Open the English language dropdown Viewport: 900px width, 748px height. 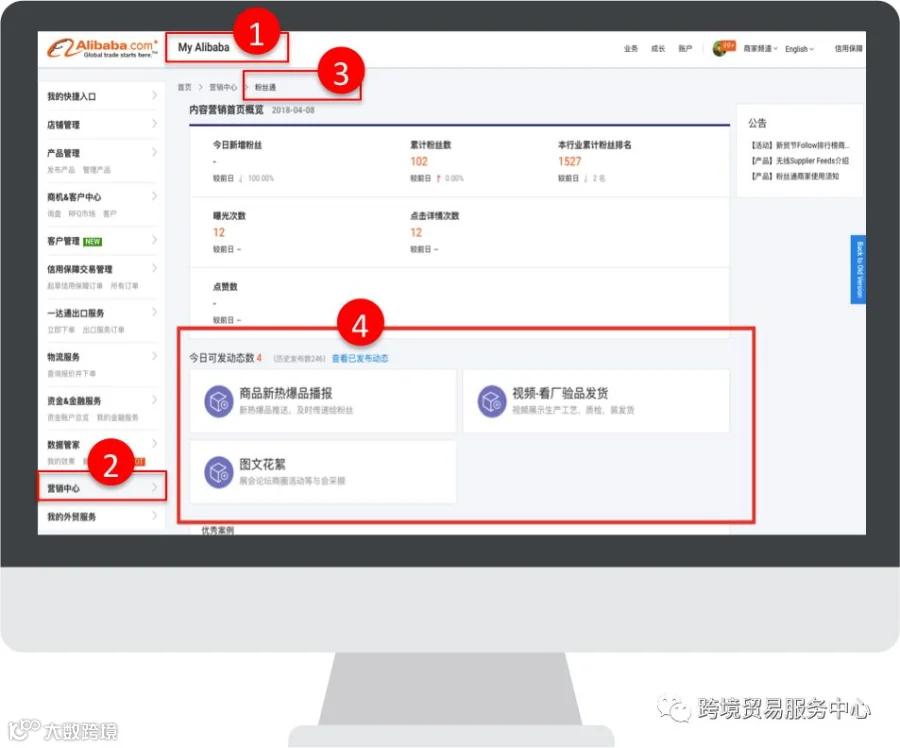[x=799, y=49]
